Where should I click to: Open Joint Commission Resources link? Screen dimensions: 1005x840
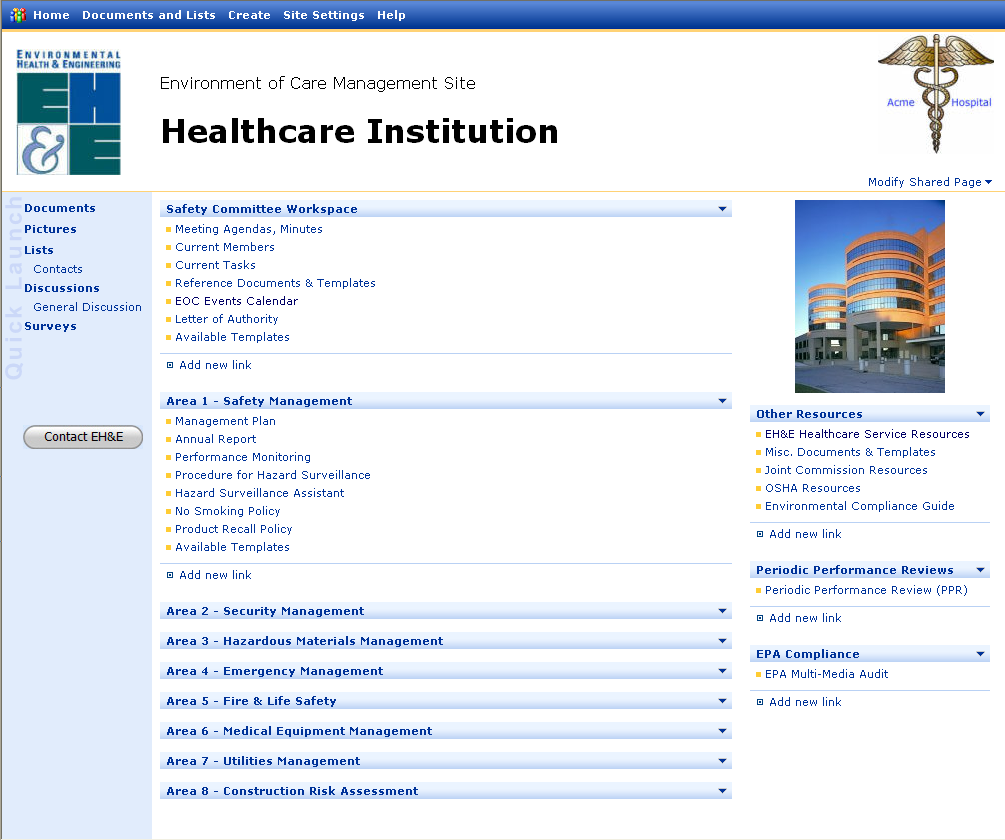846,470
